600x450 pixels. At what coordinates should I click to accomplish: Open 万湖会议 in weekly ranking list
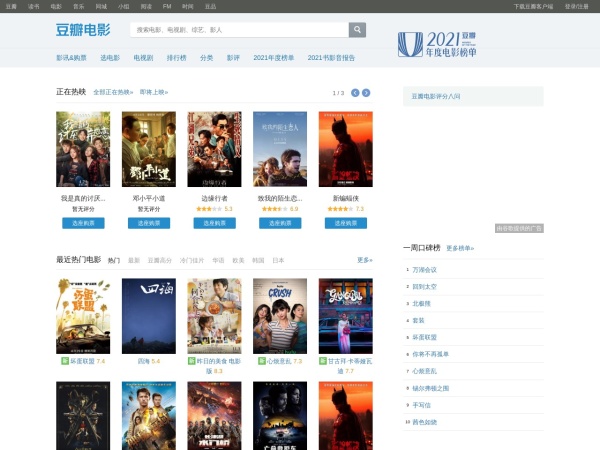425,270
